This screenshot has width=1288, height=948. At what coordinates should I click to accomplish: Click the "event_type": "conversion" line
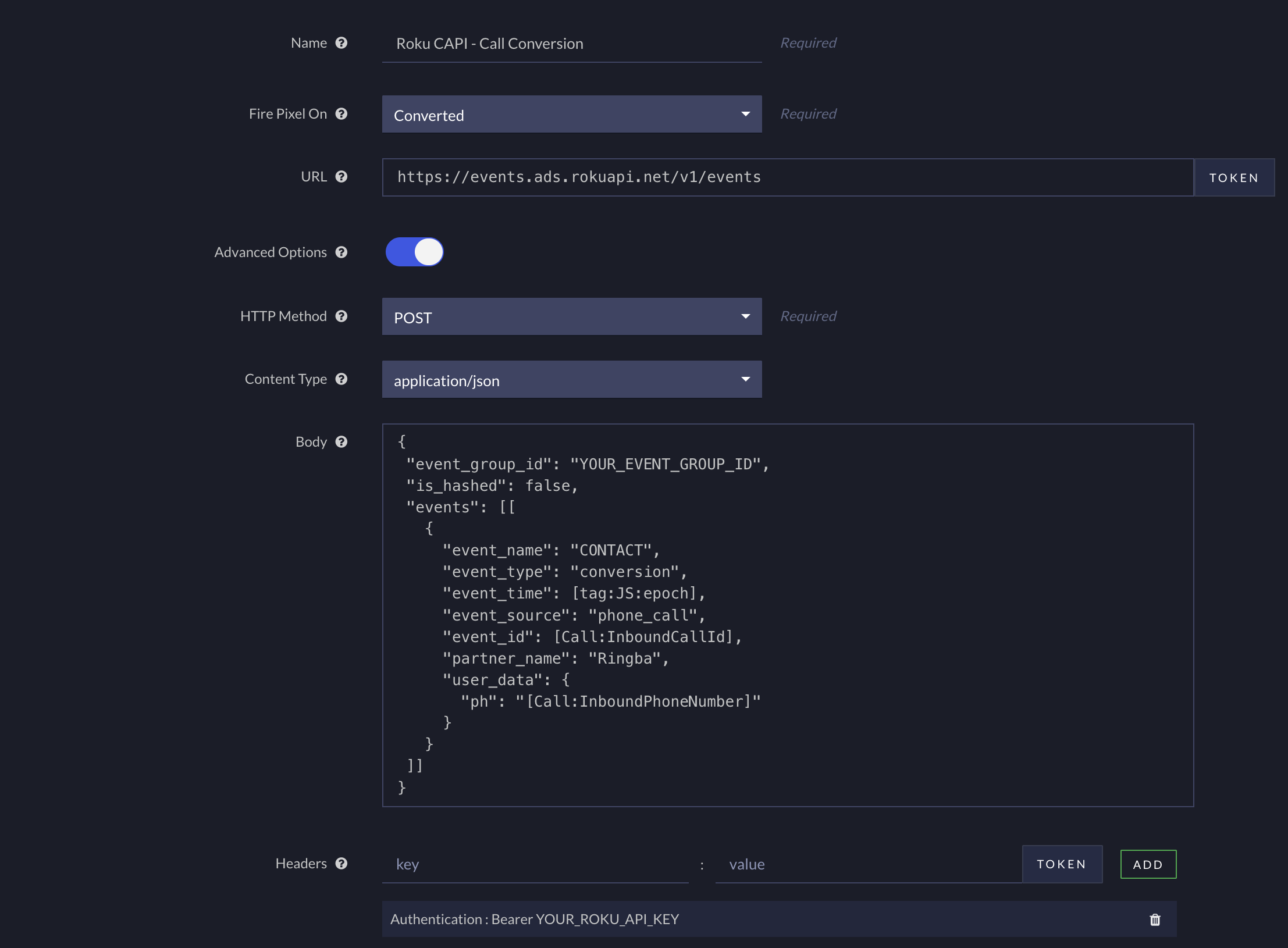(x=565, y=572)
